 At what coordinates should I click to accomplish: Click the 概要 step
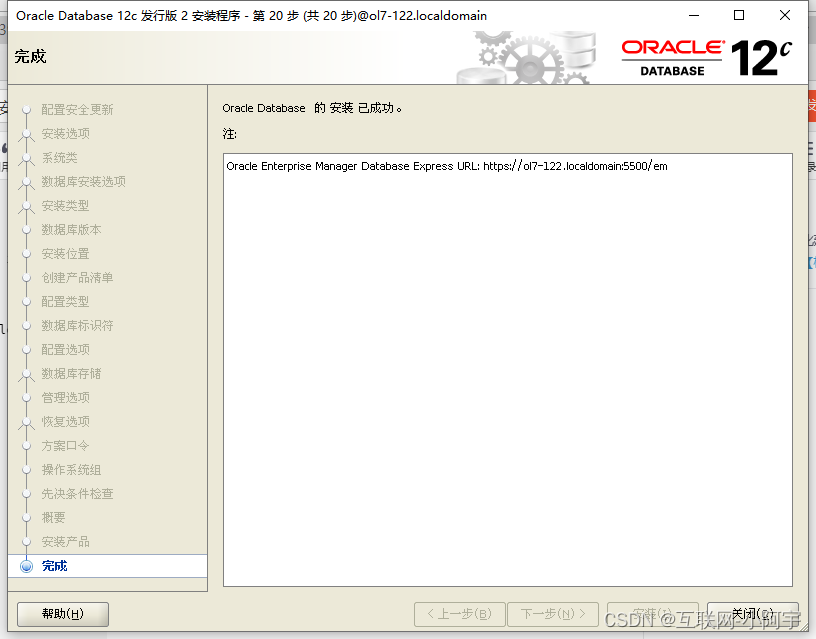pyautogui.click(x=54, y=517)
